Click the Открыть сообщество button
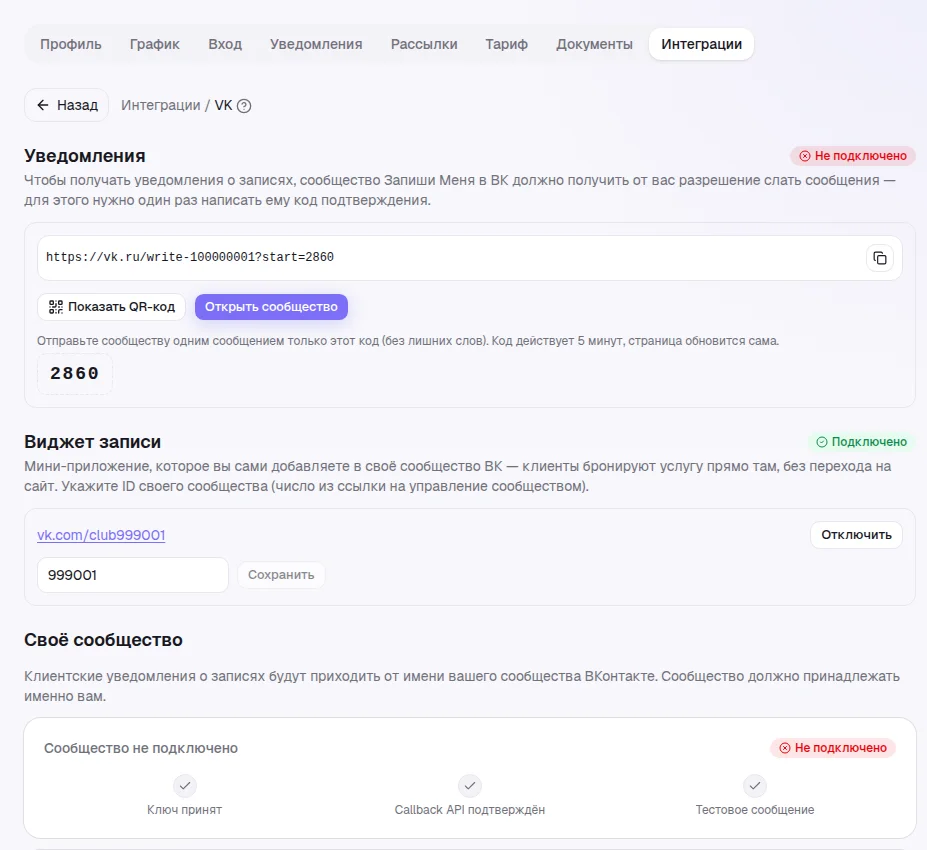This screenshot has height=850, width=927. pyautogui.click(x=271, y=307)
